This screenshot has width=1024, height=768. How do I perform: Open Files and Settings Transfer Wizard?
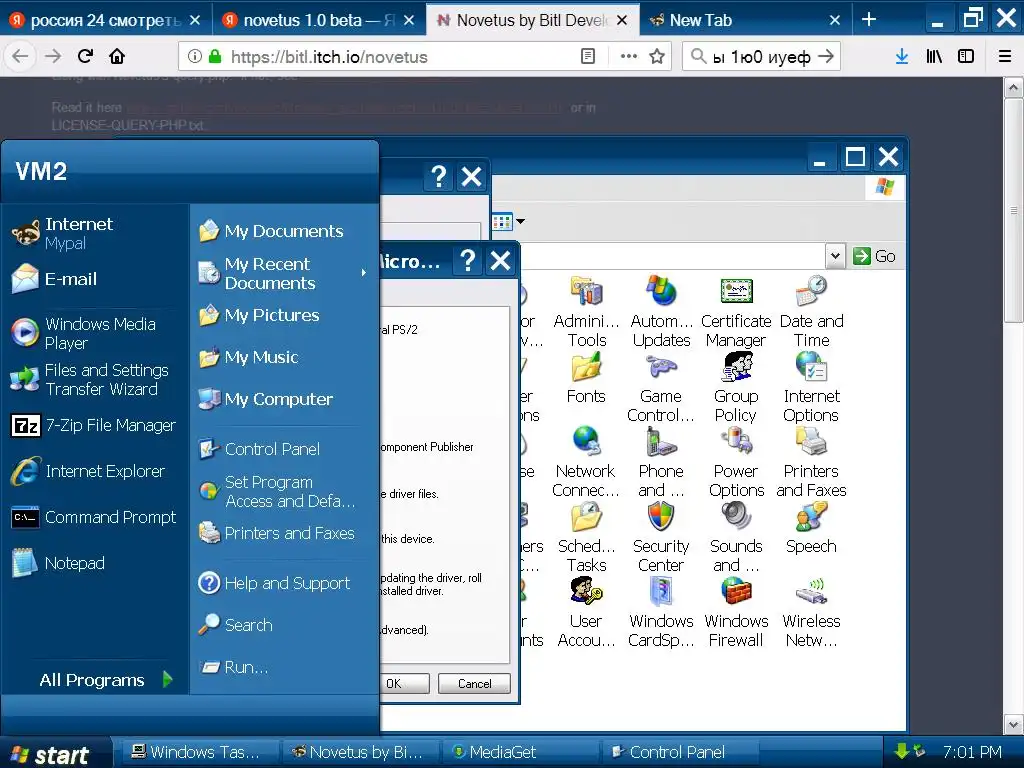pyautogui.click(x=95, y=379)
